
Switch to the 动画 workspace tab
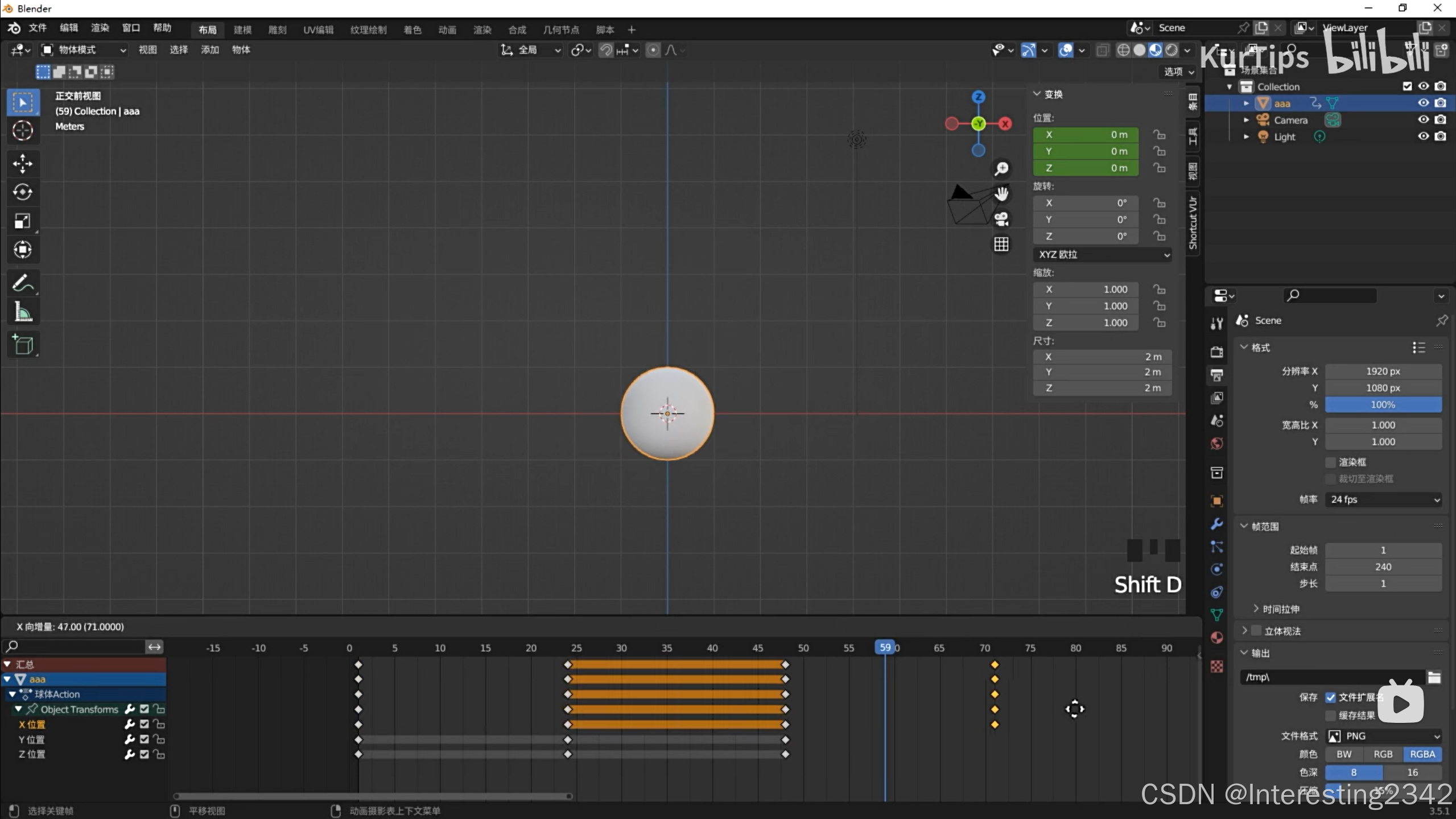[x=447, y=30]
